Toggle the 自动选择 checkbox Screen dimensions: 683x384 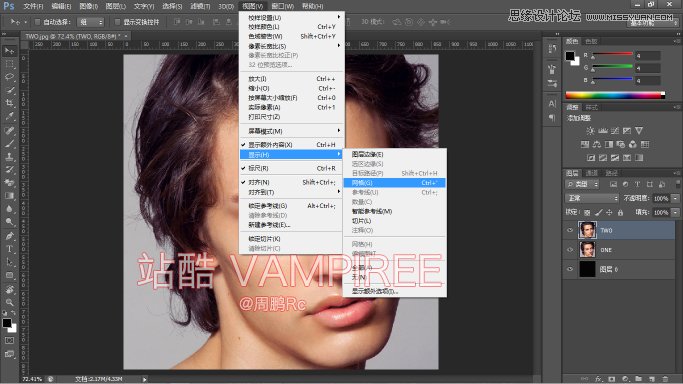[x=37, y=22]
